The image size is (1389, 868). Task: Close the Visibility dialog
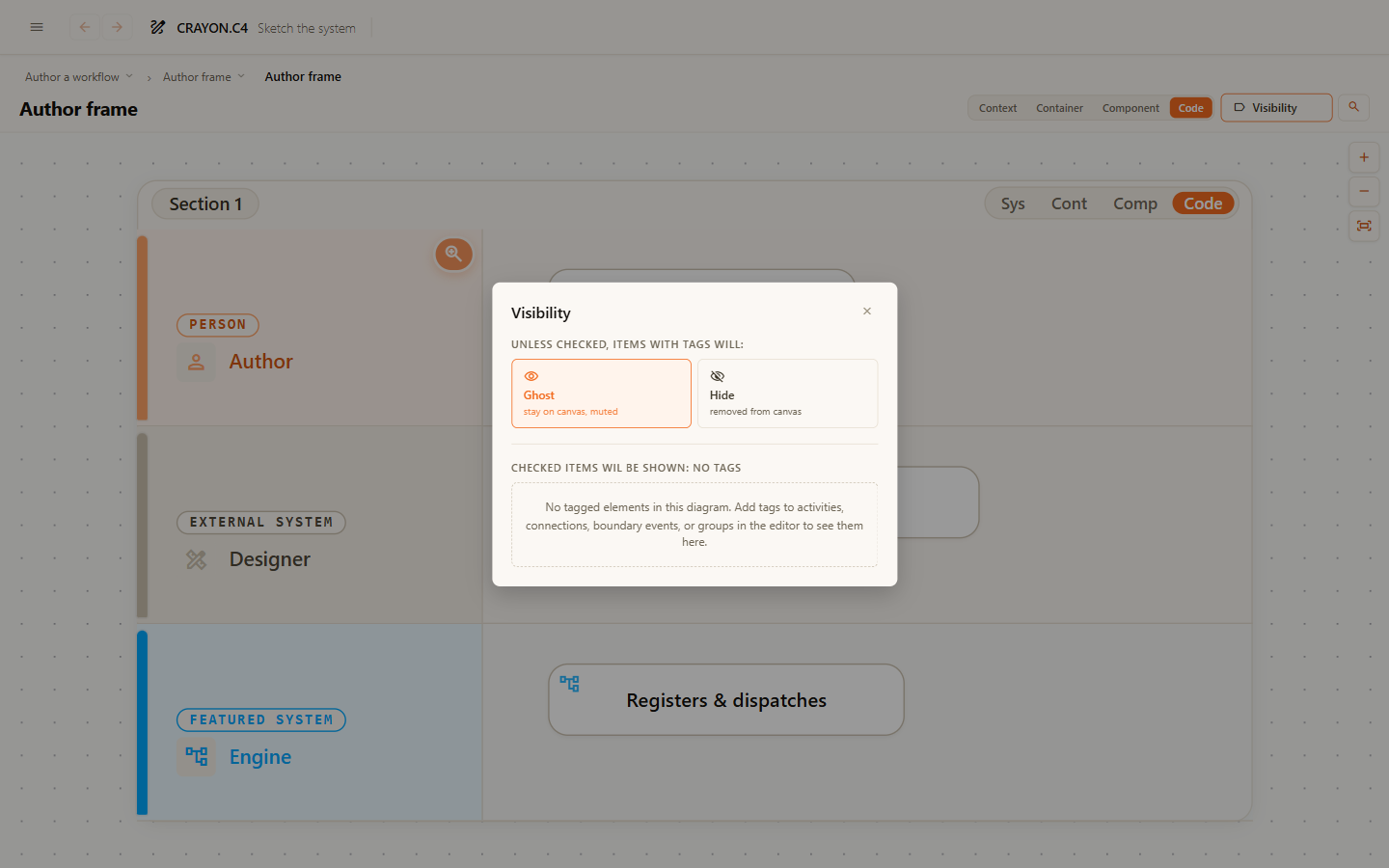click(x=867, y=311)
